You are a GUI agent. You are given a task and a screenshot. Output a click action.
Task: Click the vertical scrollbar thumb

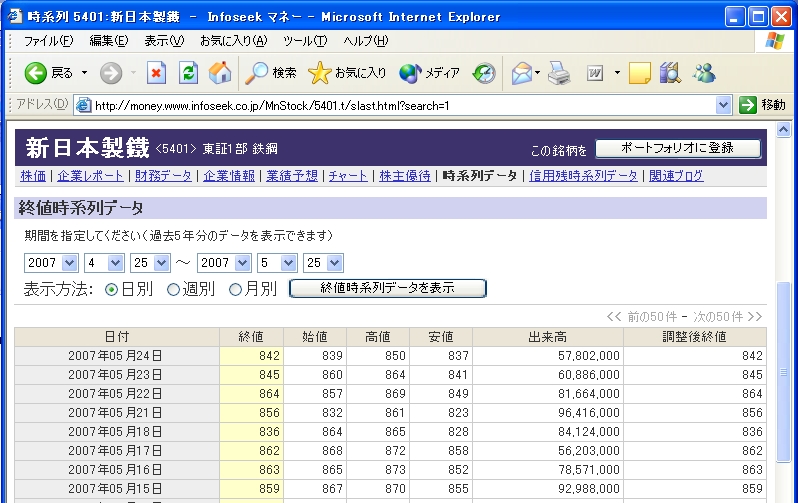[x=784, y=372]
